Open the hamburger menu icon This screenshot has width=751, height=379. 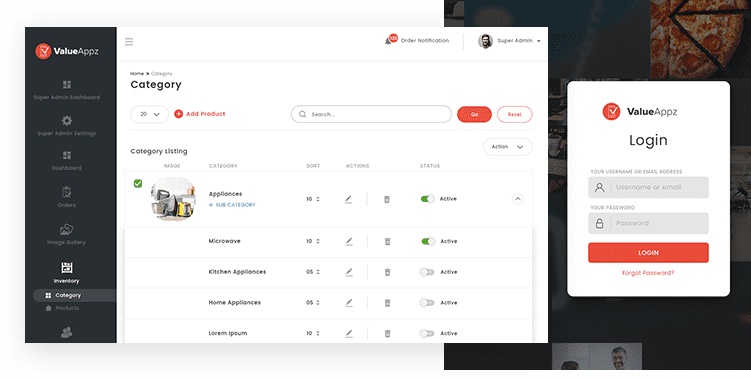pos(129,42)
